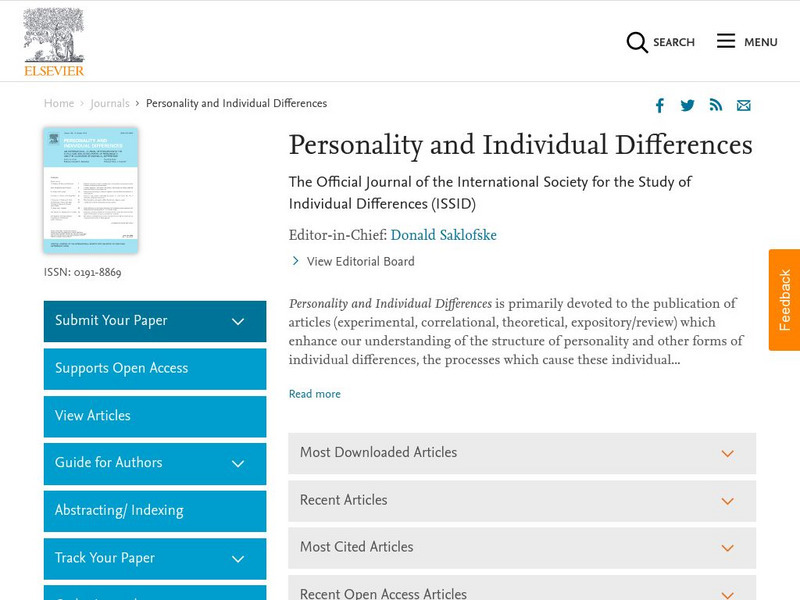This screenshot has width=800, height=600.
Task: Click the MENU label in header
Action: (x=761, y=42)
